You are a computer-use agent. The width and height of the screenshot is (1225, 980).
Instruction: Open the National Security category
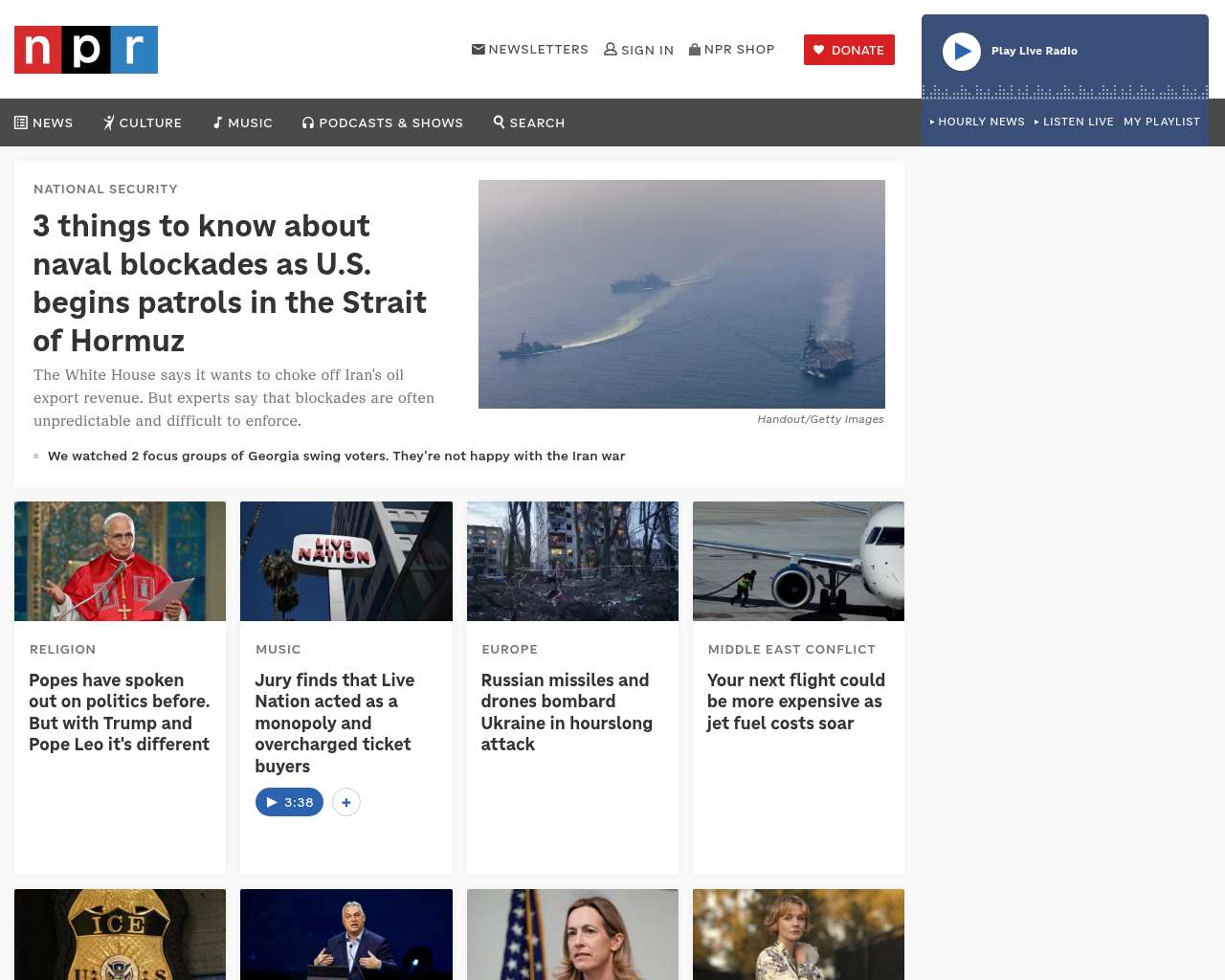point(105,189)
